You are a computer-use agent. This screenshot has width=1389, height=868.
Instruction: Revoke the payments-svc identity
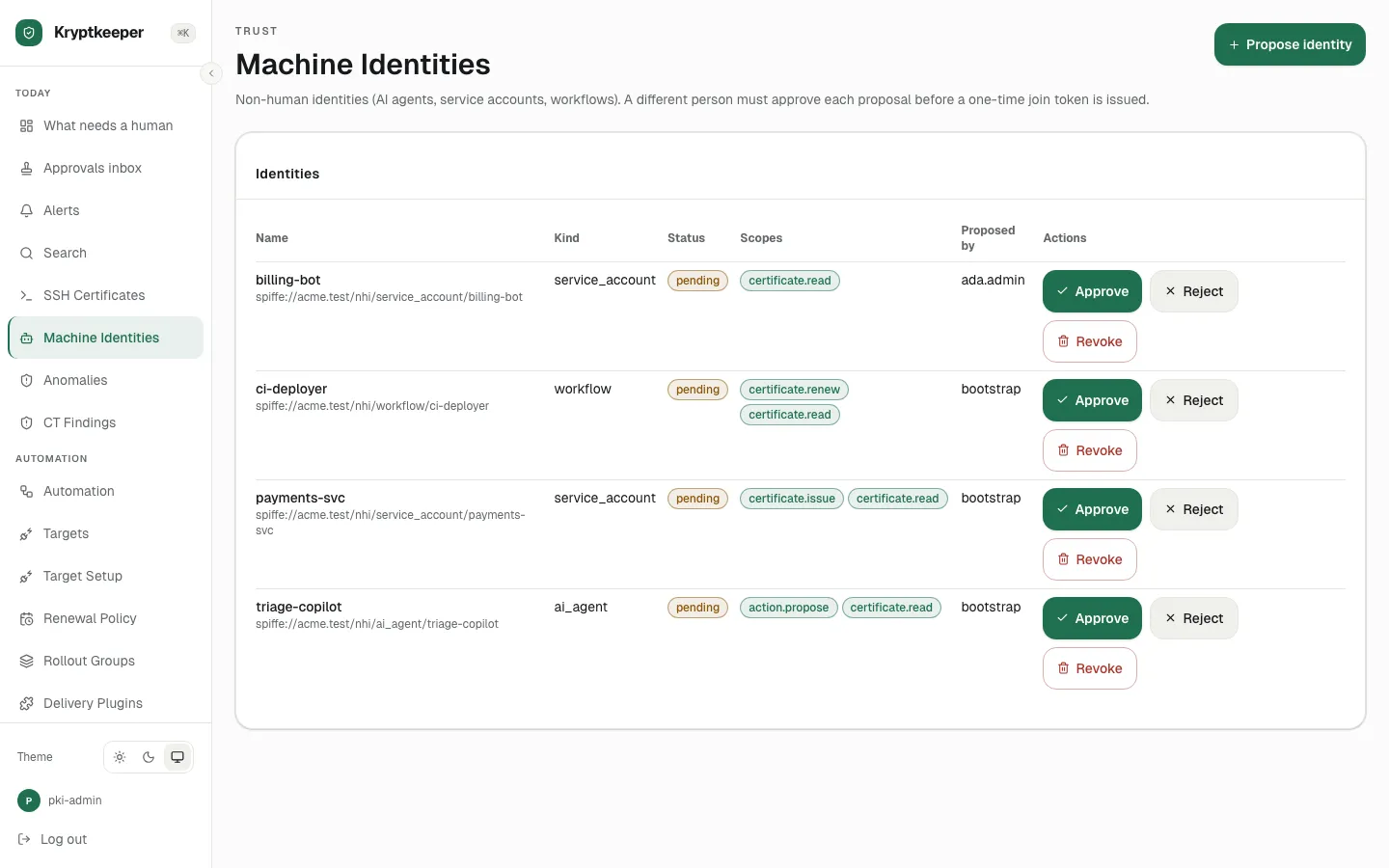click(x=1090, y=559)
